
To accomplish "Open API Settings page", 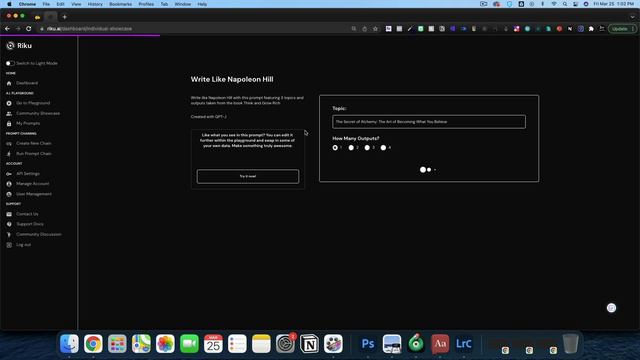I will [28, 174].
